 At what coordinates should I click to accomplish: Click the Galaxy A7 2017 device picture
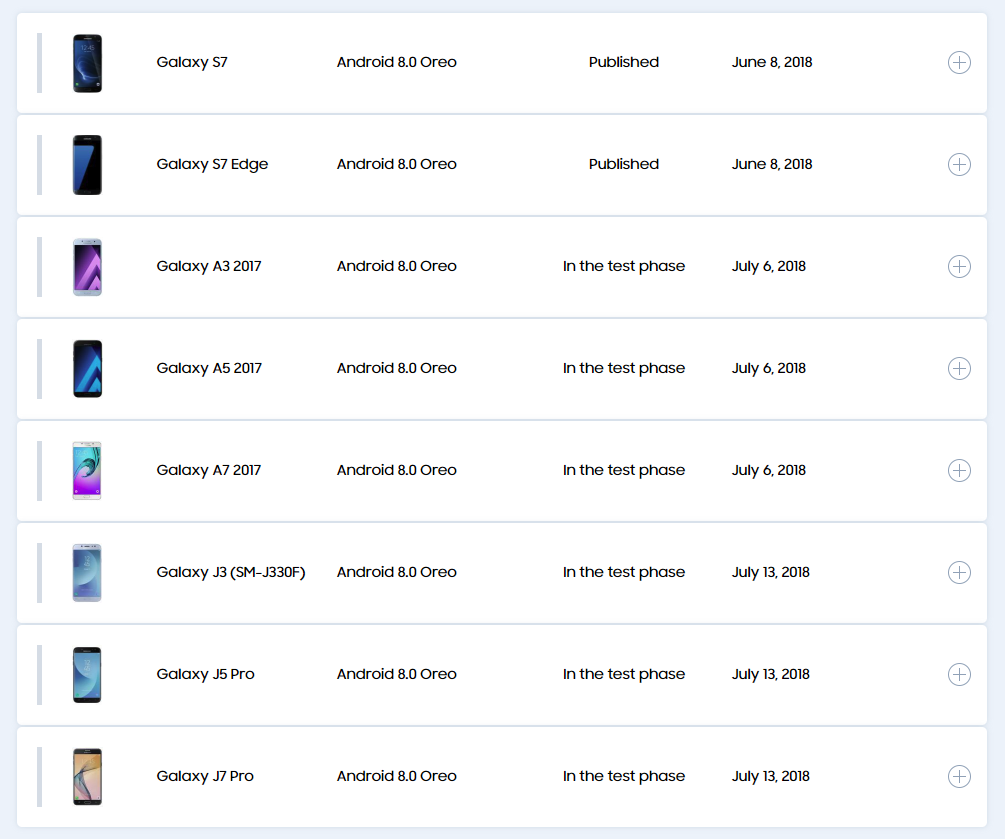[87, 471]
